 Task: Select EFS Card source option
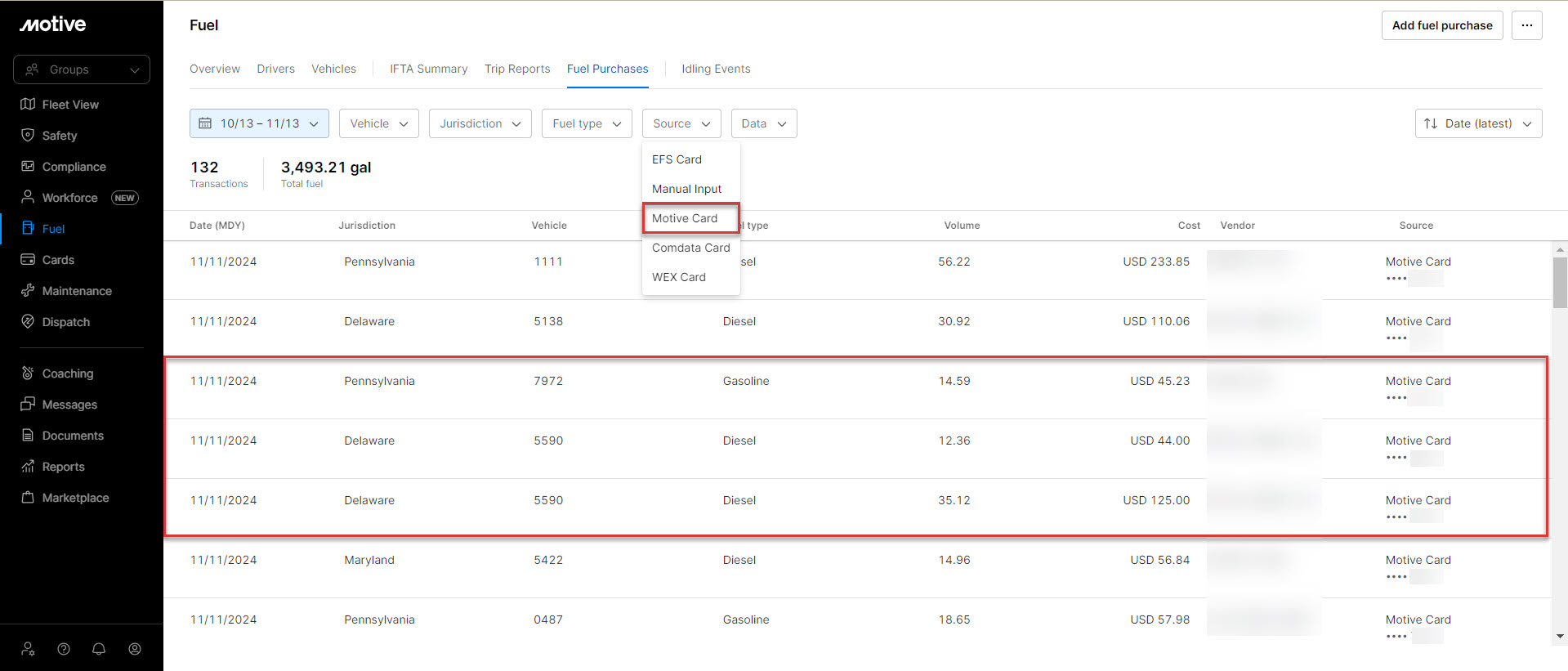click(x=691, y=159)
